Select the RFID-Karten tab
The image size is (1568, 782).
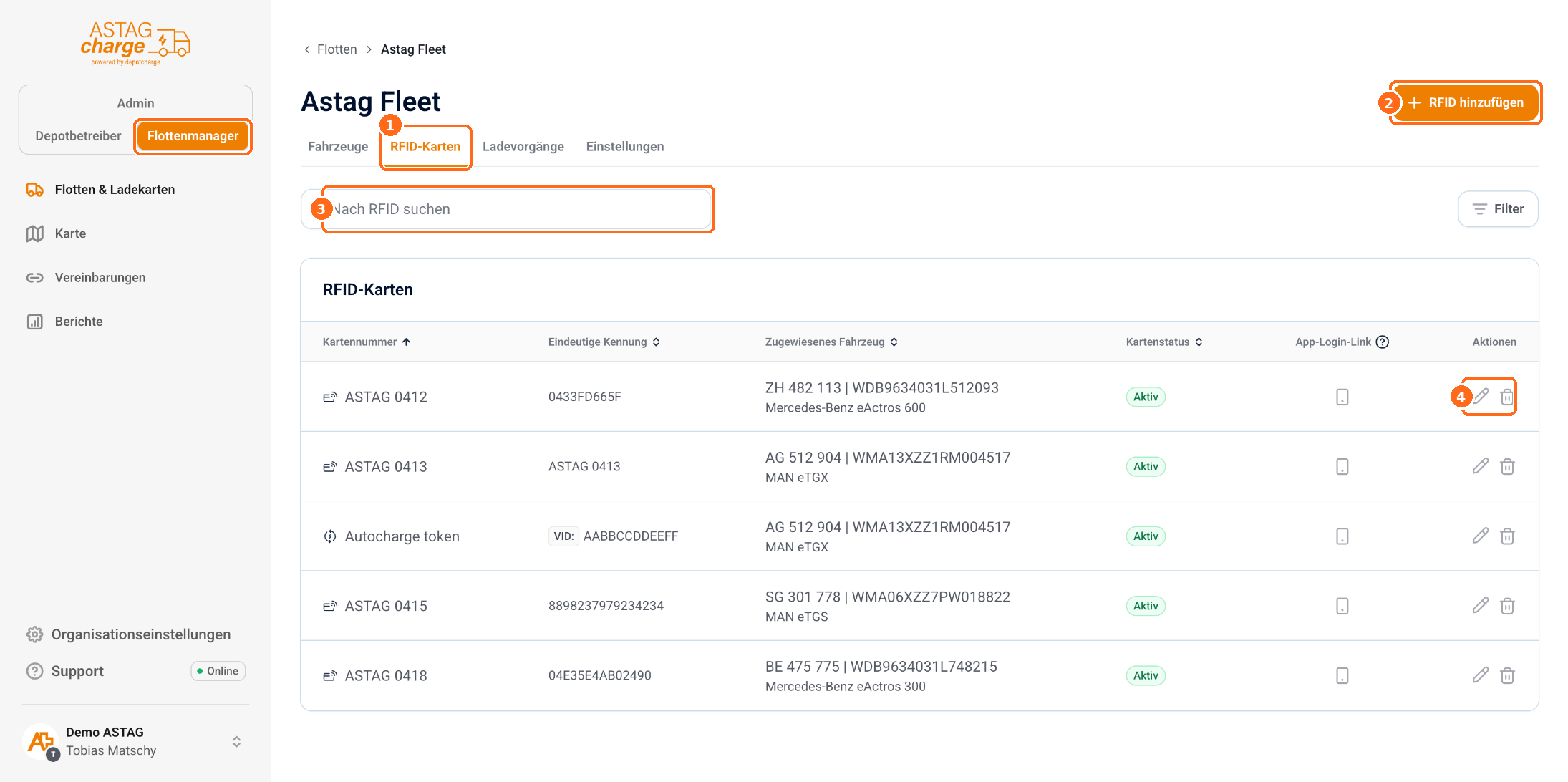point(425,146)
